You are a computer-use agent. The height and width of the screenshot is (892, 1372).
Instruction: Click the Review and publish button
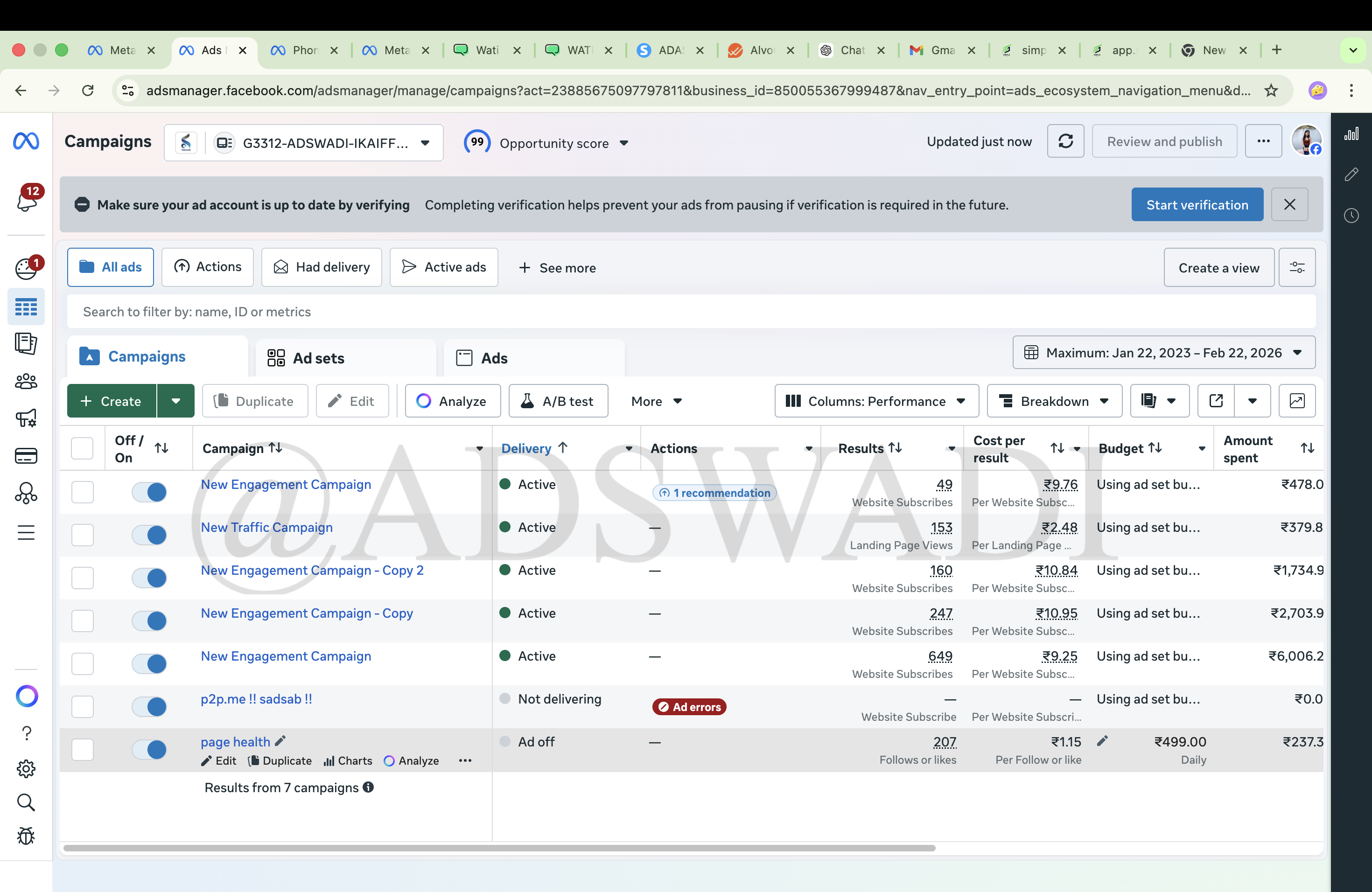(x=1164, y=141)
